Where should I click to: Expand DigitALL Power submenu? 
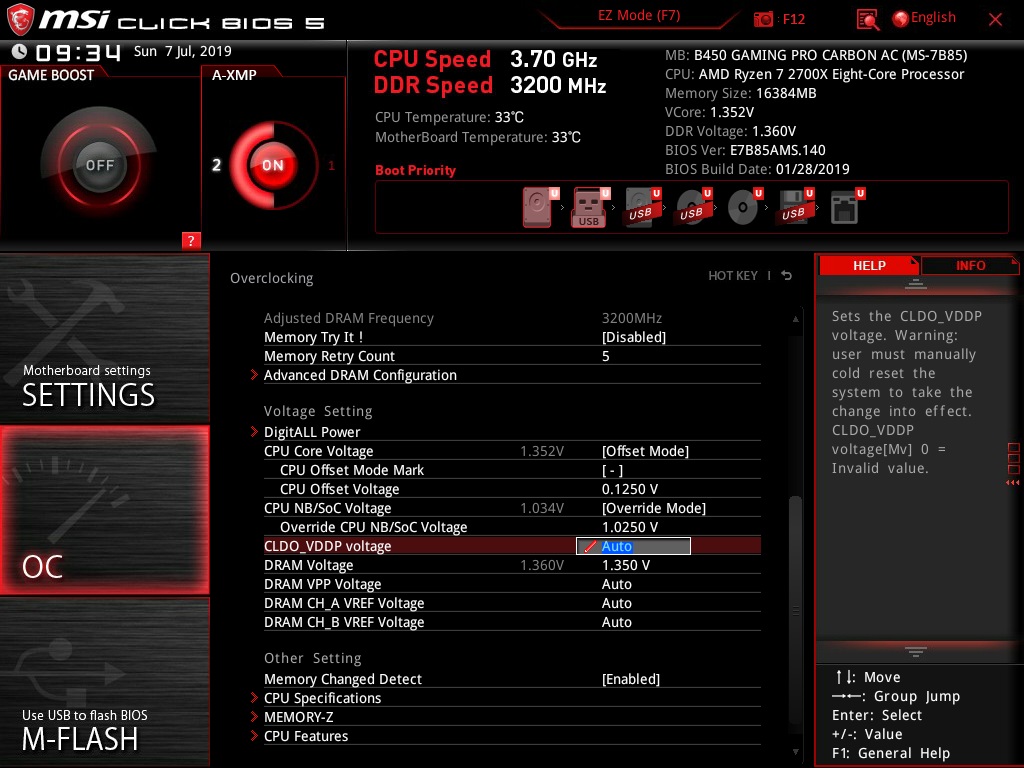click(x=312, y=432)
